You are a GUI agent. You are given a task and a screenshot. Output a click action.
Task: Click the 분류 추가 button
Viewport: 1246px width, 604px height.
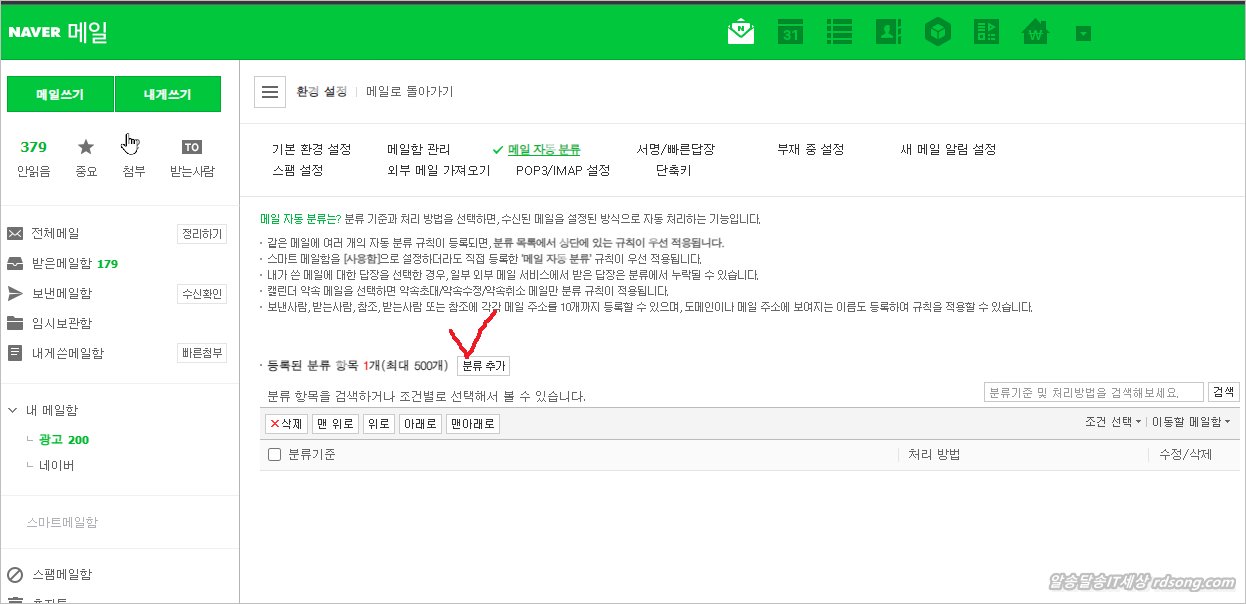pos(483,365)
